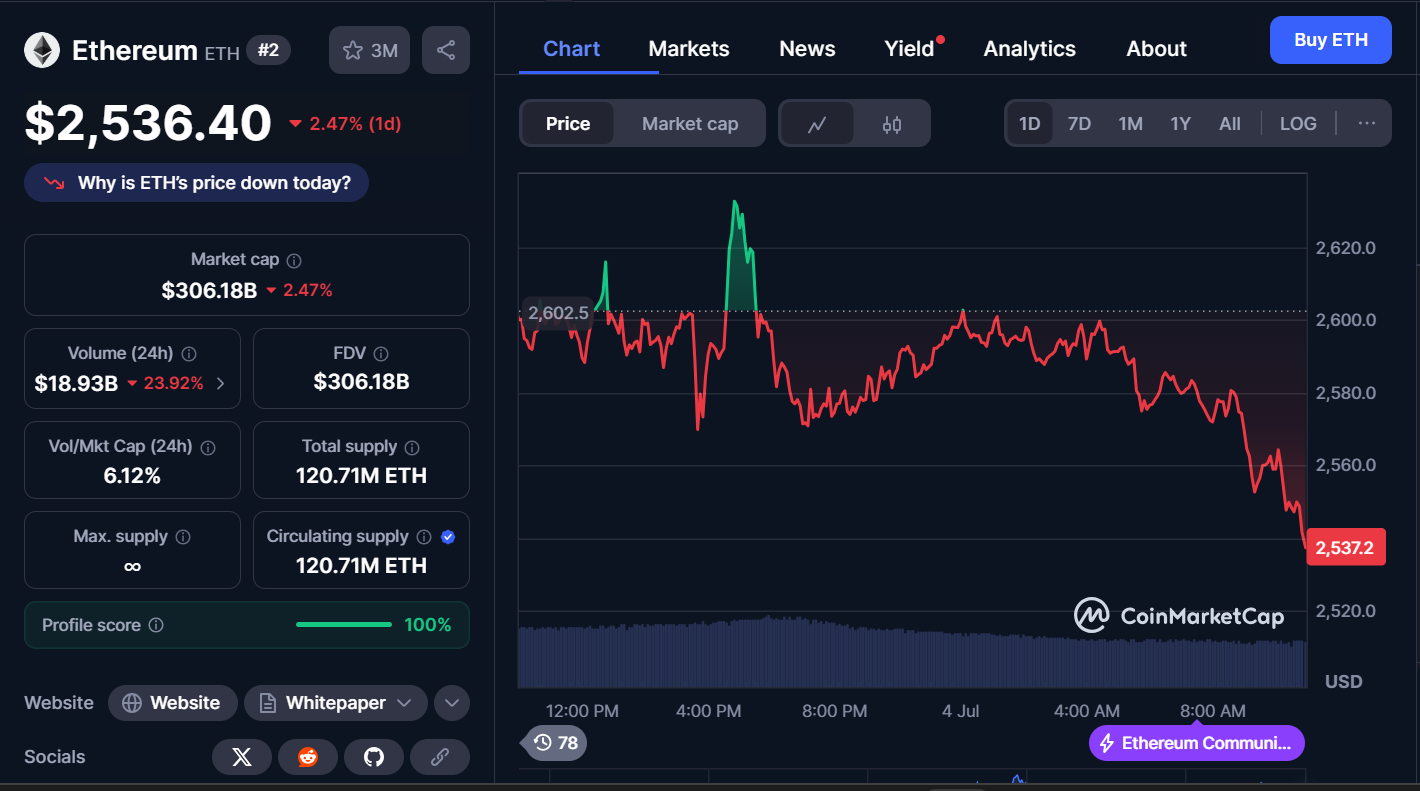Select the Price chart toggle
The image size is (1420, 791).
coord(568,124)
